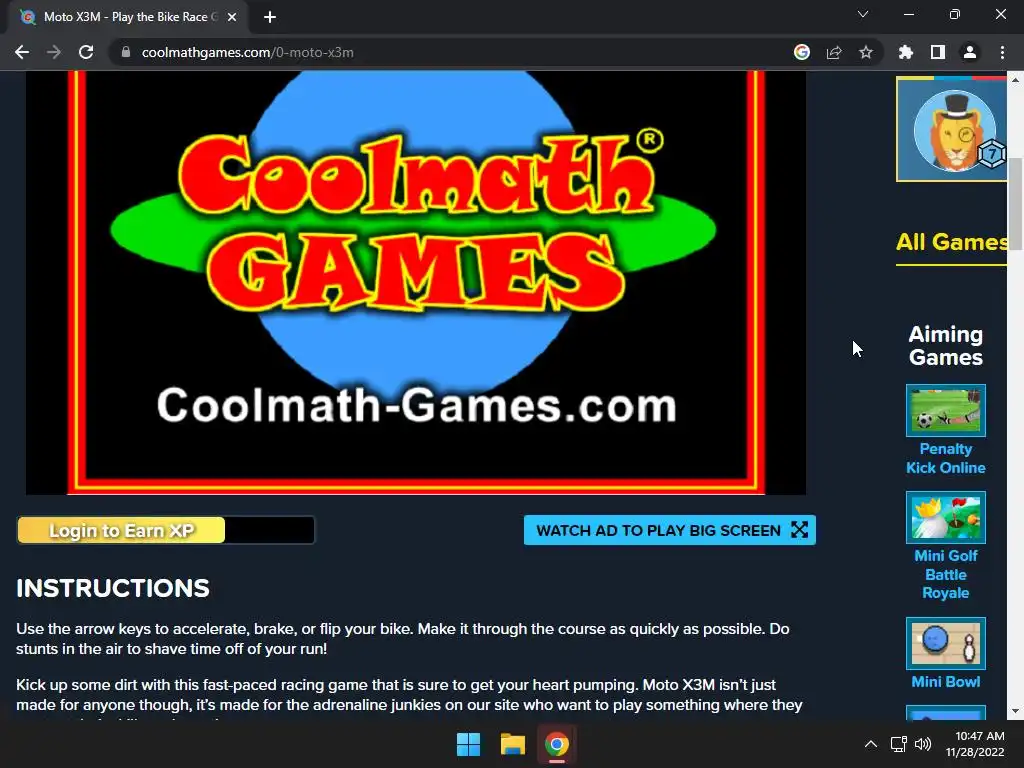The height and width of the screenshot is (768, 1024).
Task: Click the Chrome taskbar icon
Action: [557, 744]
